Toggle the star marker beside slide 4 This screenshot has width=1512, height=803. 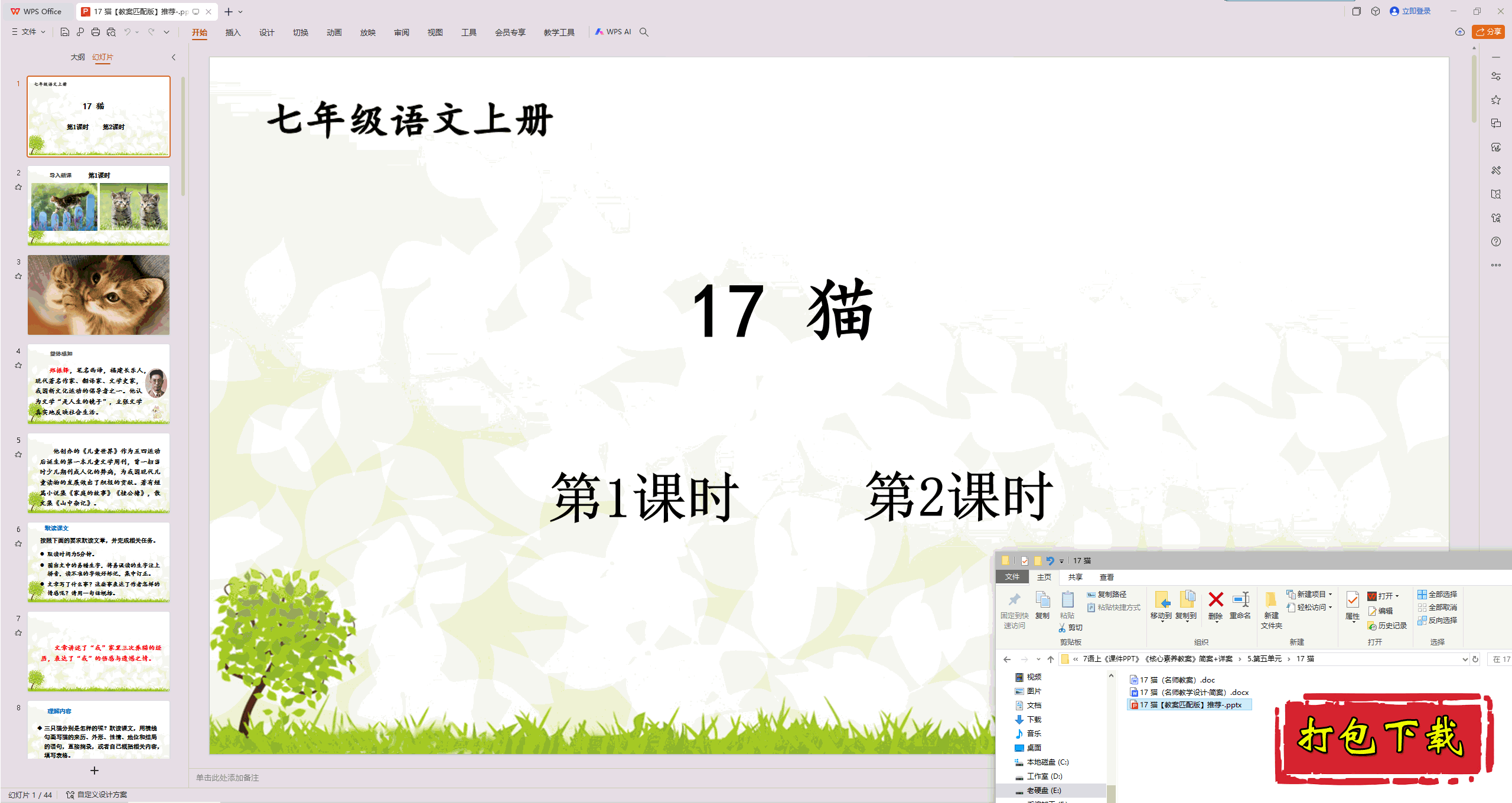[x=18, y=365]
